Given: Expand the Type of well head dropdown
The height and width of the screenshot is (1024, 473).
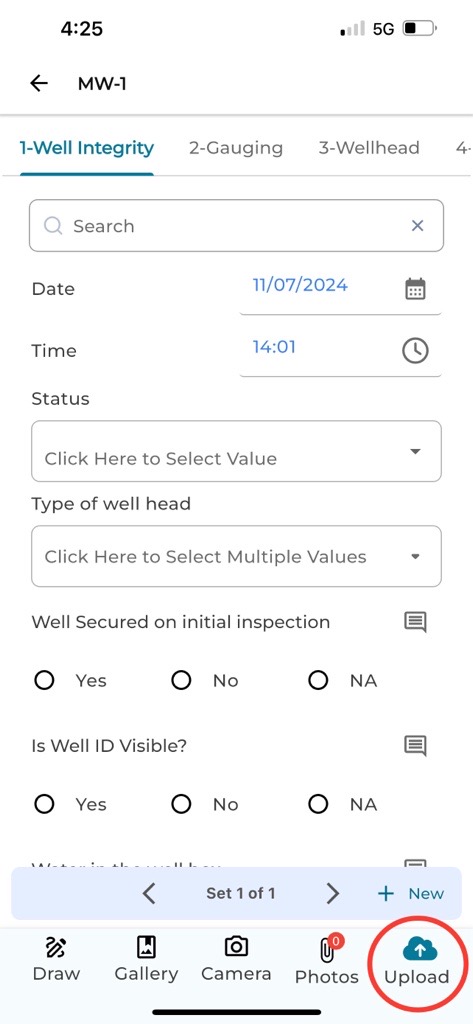Looking at the screenshot, I should tap(236, 556).
